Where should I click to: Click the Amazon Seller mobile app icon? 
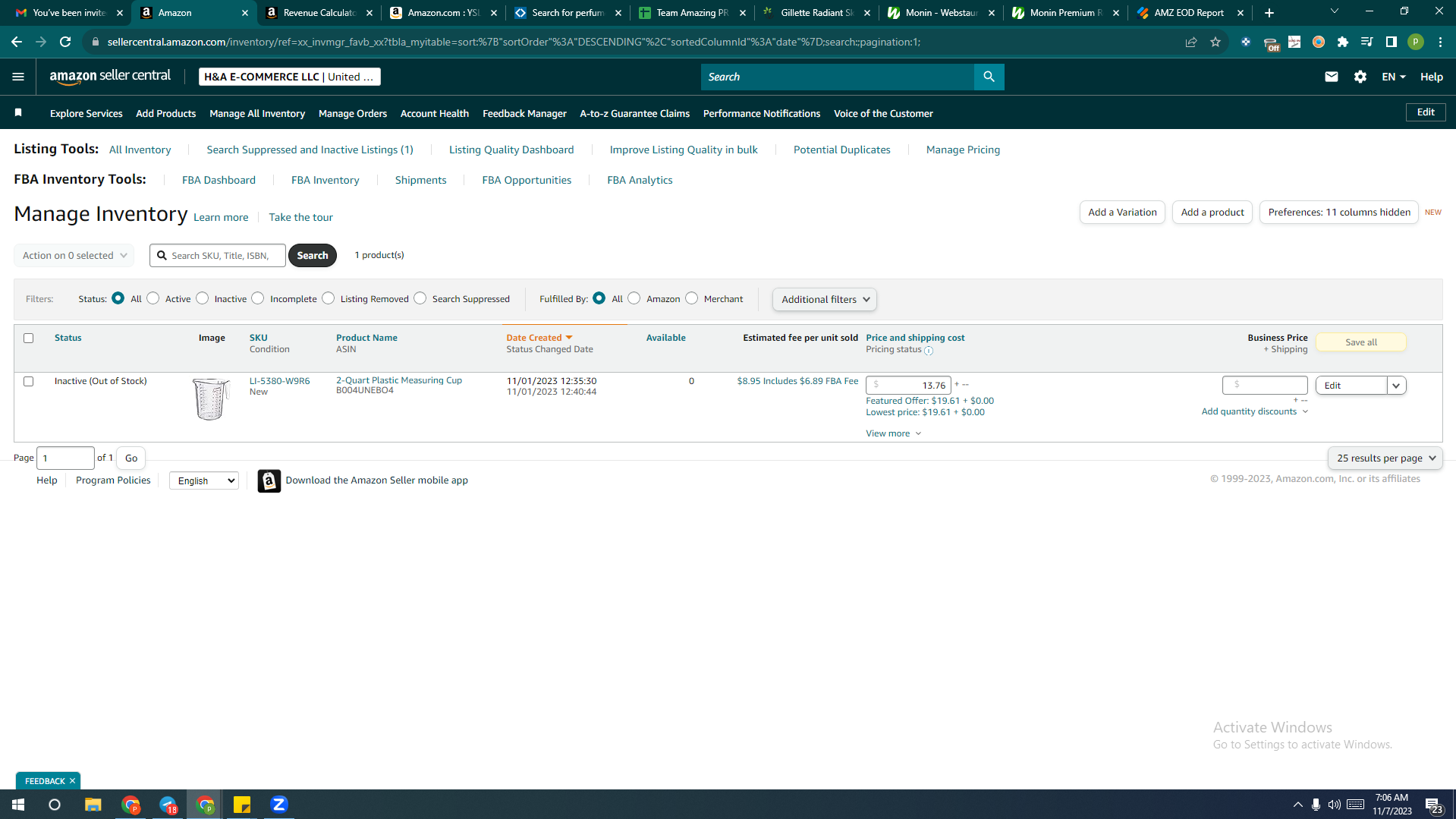[x=269, y=480]
